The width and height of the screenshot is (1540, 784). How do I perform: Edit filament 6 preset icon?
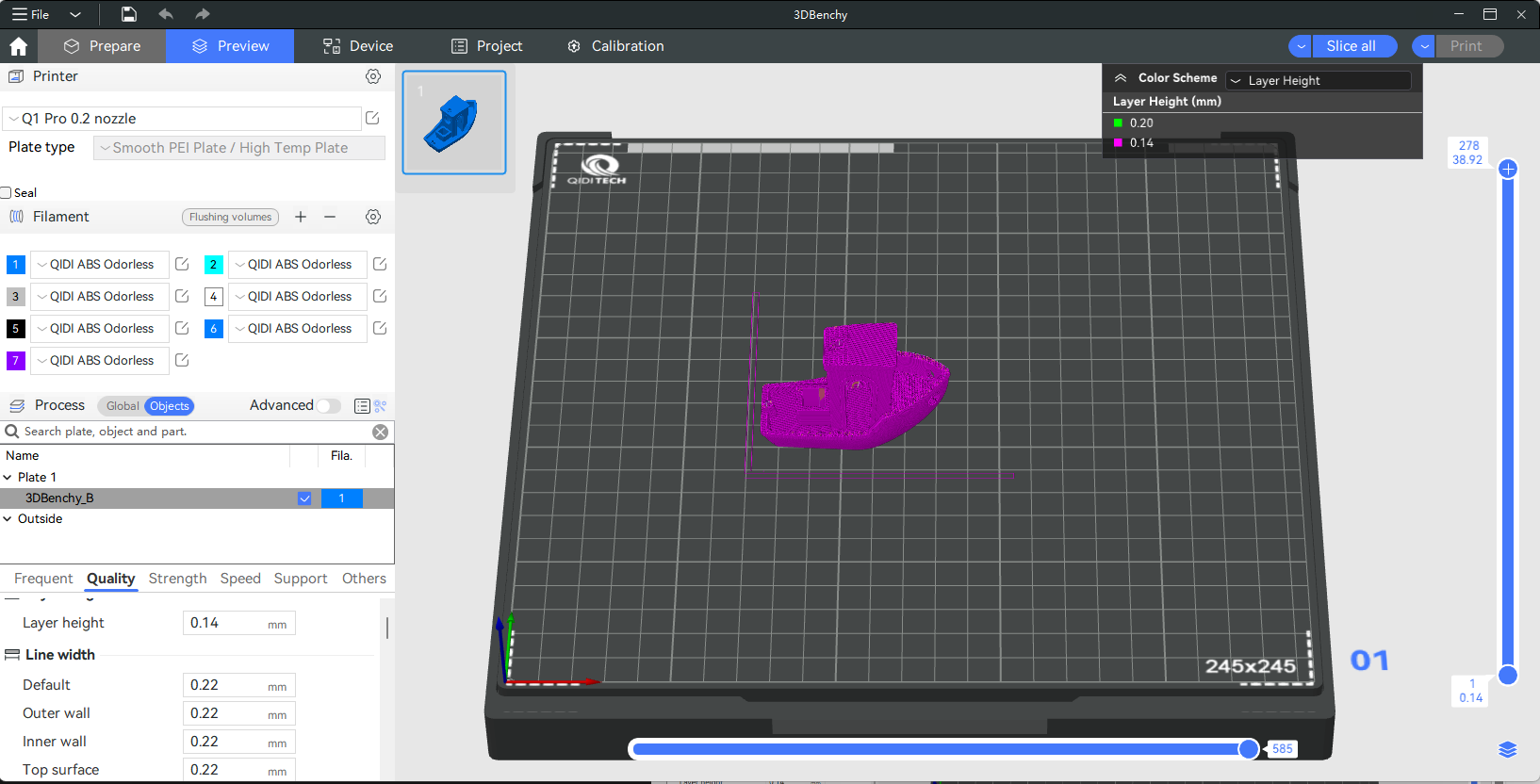380,328
